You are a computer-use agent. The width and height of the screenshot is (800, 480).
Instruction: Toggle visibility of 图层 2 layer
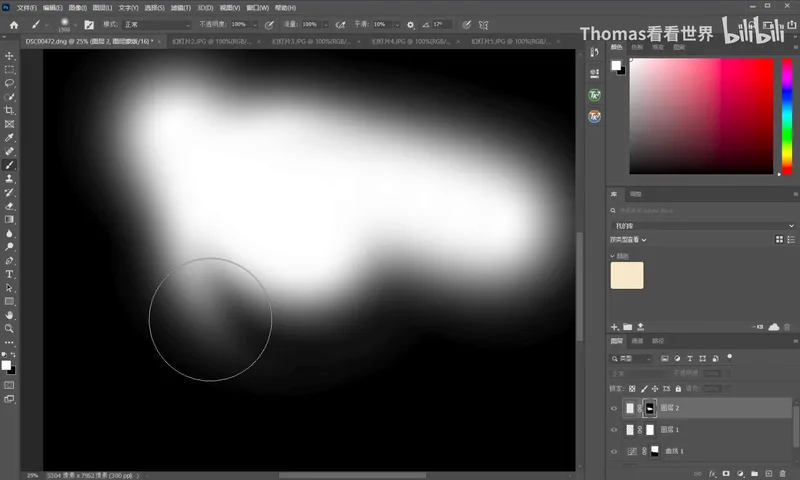point(614,408)
